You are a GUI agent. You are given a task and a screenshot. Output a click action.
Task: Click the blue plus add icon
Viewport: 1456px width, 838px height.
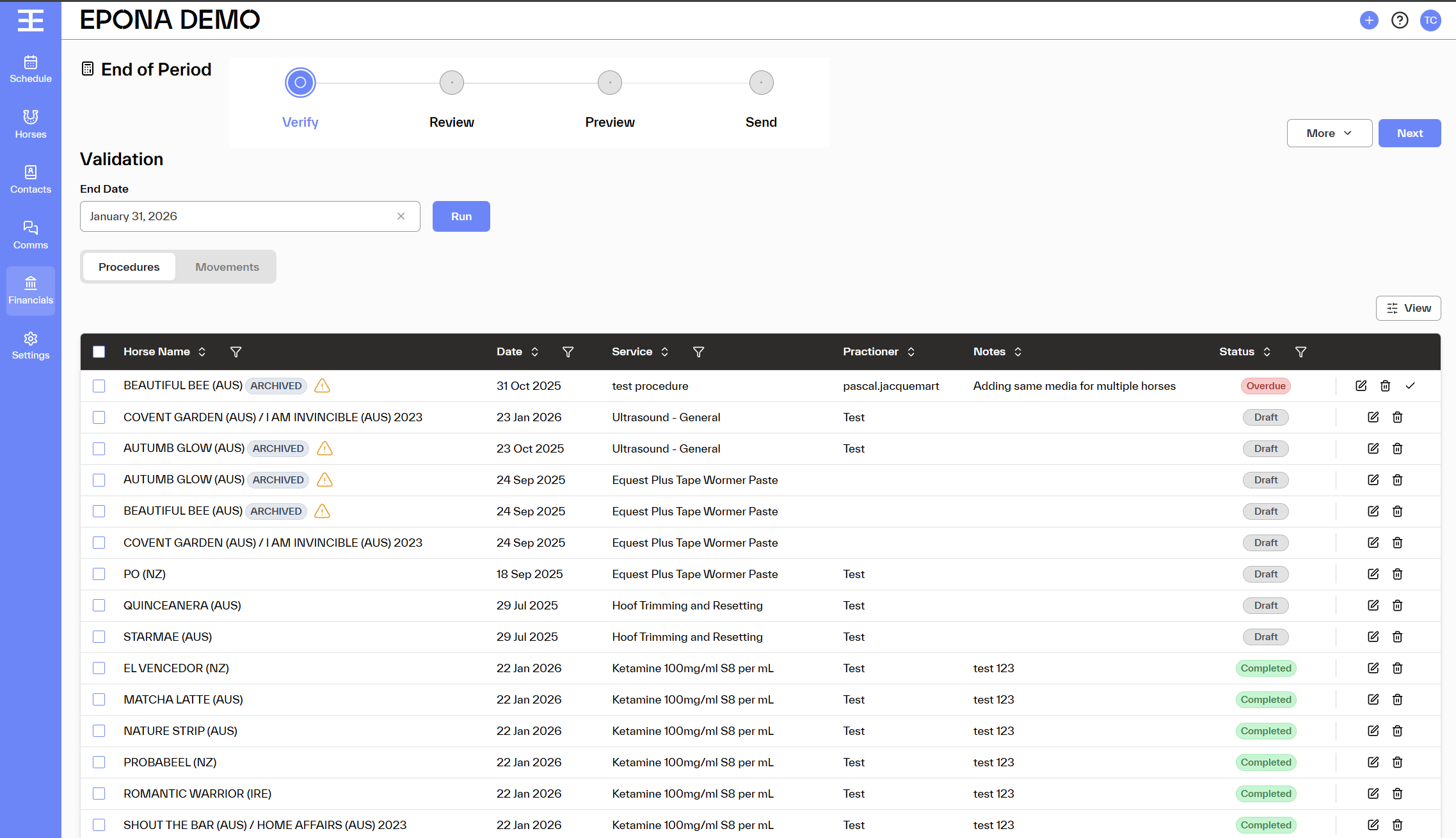tap(1369, 20)
